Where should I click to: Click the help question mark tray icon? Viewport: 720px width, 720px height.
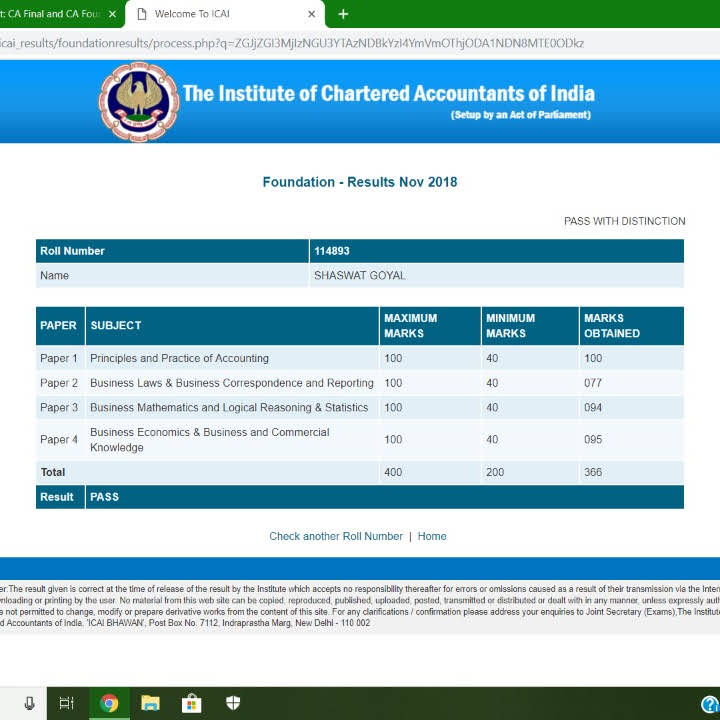coord(709,704)
